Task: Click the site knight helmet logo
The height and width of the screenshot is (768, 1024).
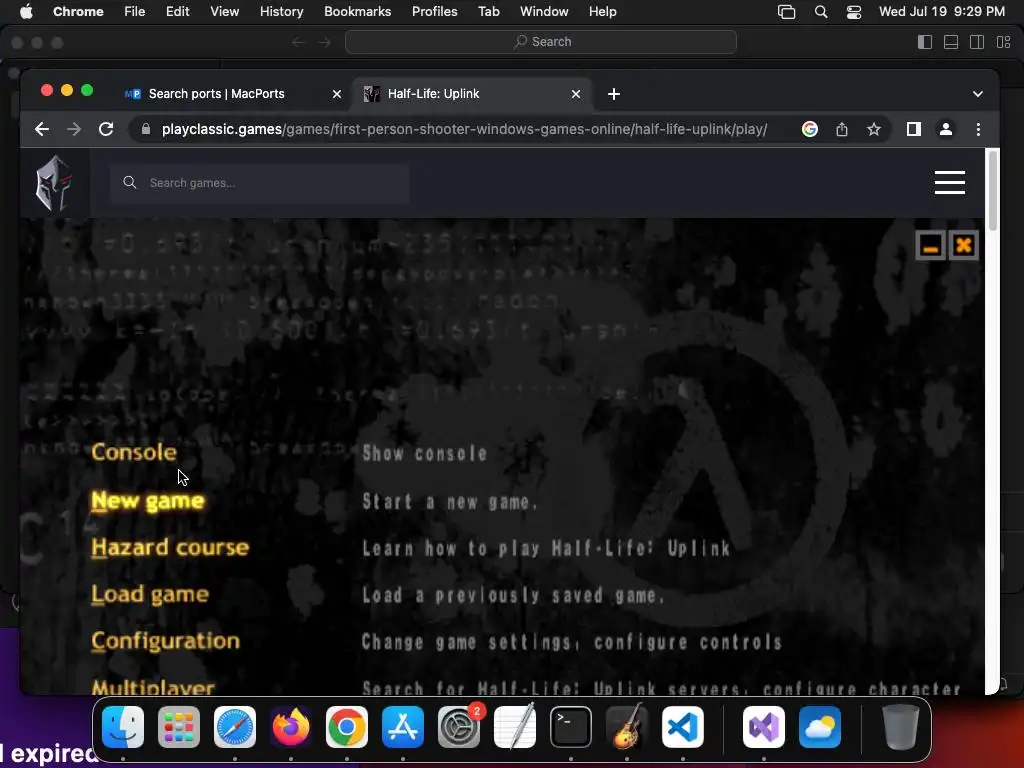Action: pos(54,183)
